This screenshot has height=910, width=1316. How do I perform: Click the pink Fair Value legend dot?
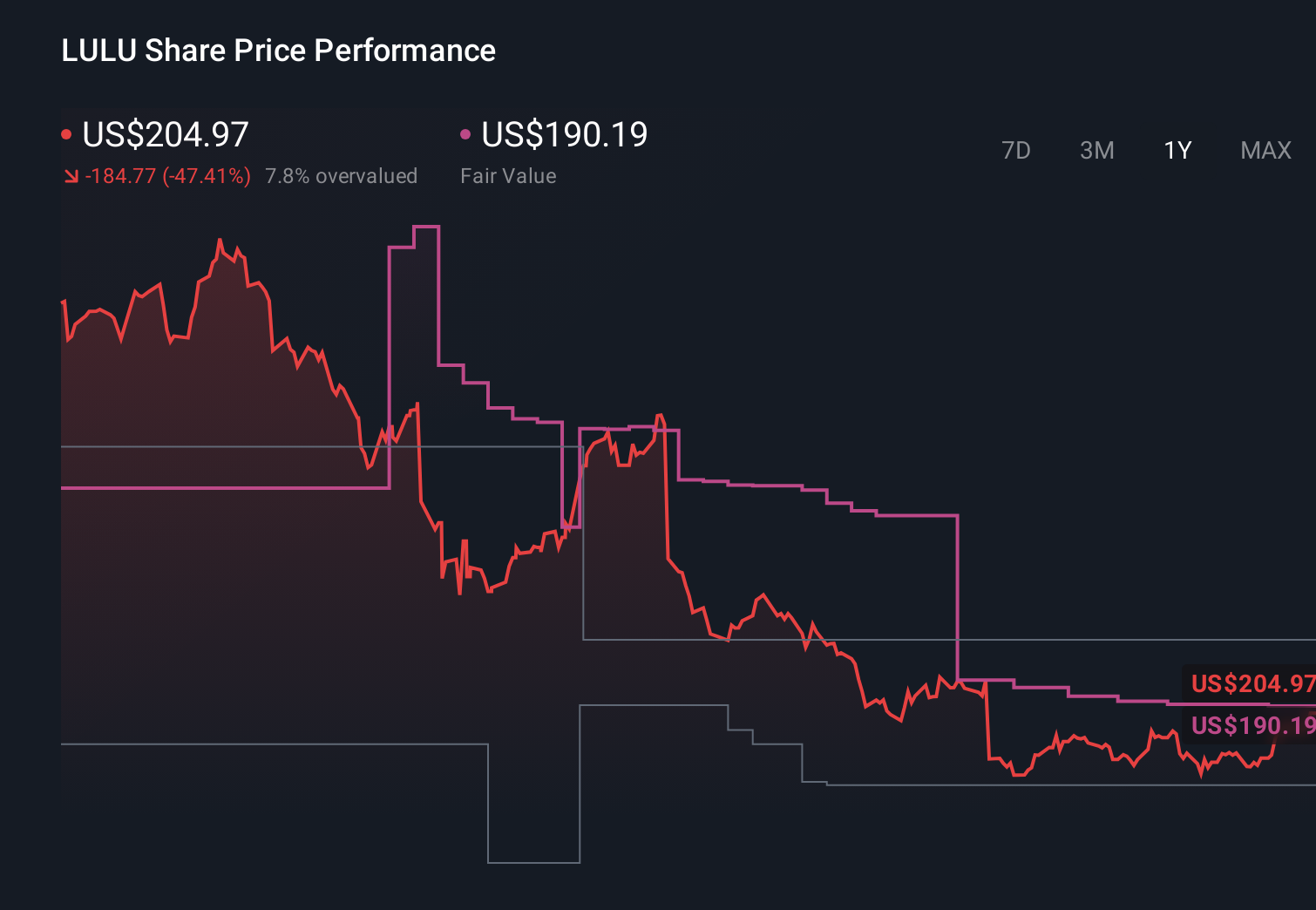465,132
